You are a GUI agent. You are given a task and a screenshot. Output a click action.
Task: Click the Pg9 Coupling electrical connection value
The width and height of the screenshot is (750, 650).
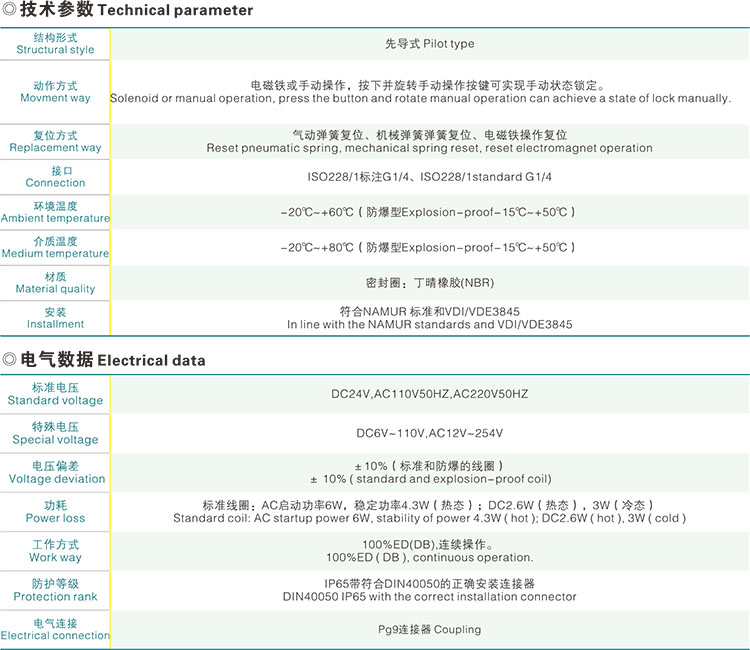(x=429, y=630)
